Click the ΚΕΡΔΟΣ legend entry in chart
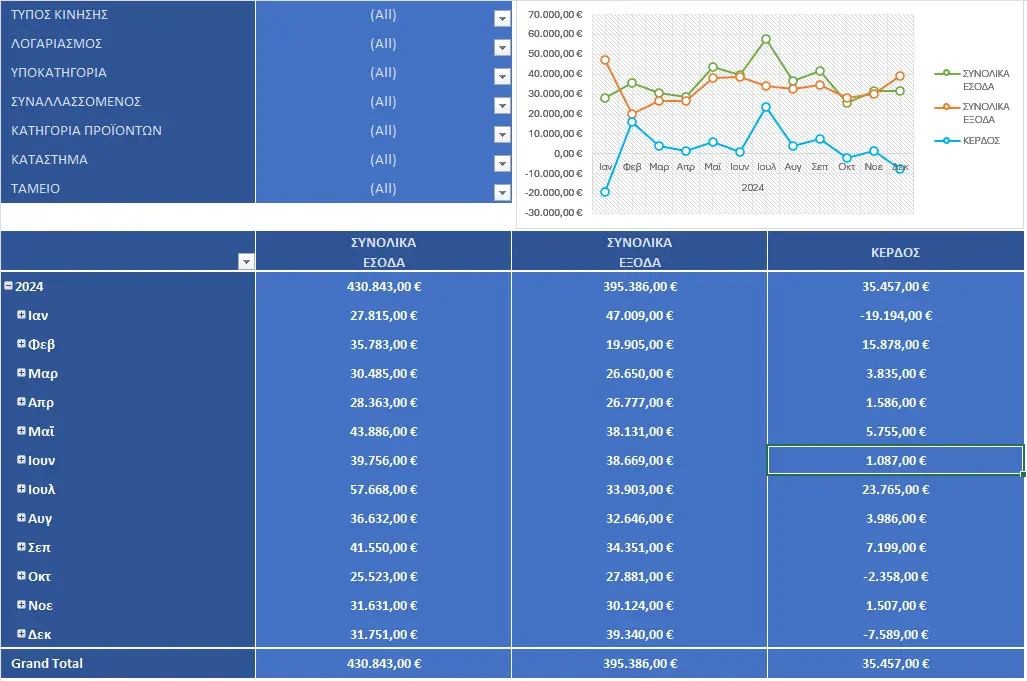1027x681 pixels. [967, 140]
